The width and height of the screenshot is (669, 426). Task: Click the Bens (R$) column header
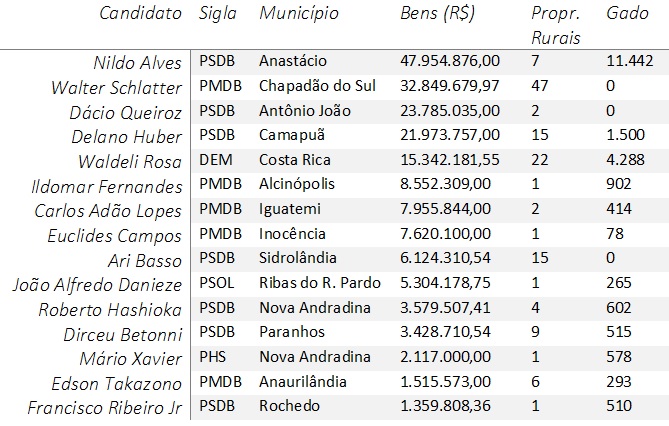coord(437,14)
